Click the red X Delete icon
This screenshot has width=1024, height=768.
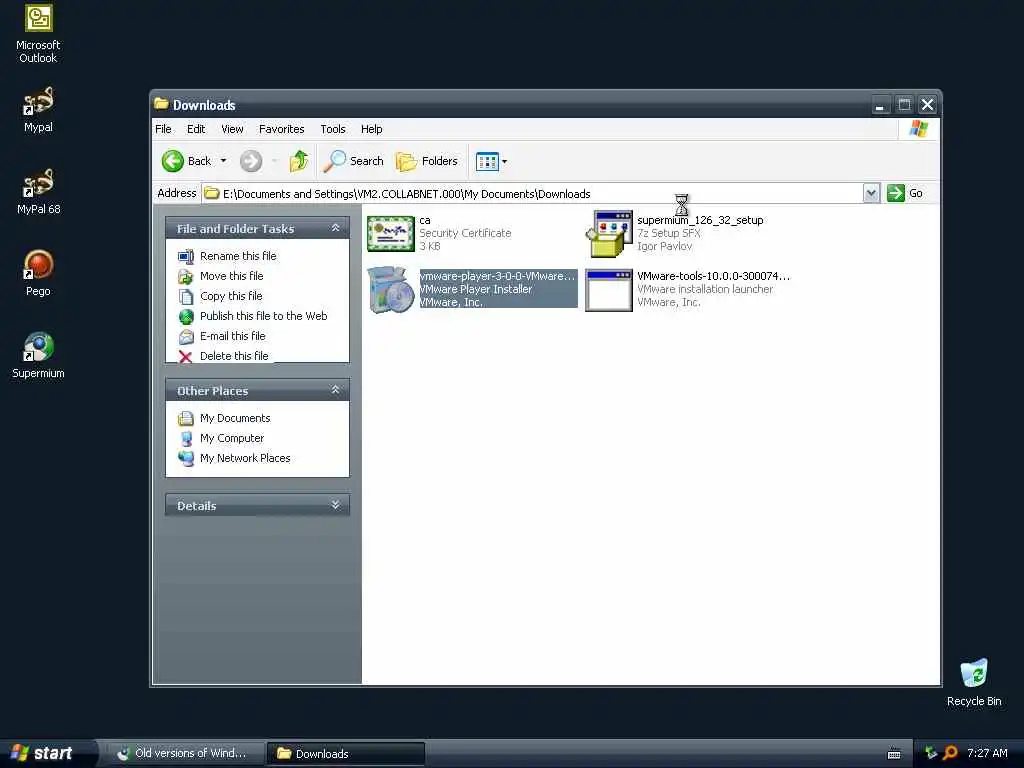point(185,357)
